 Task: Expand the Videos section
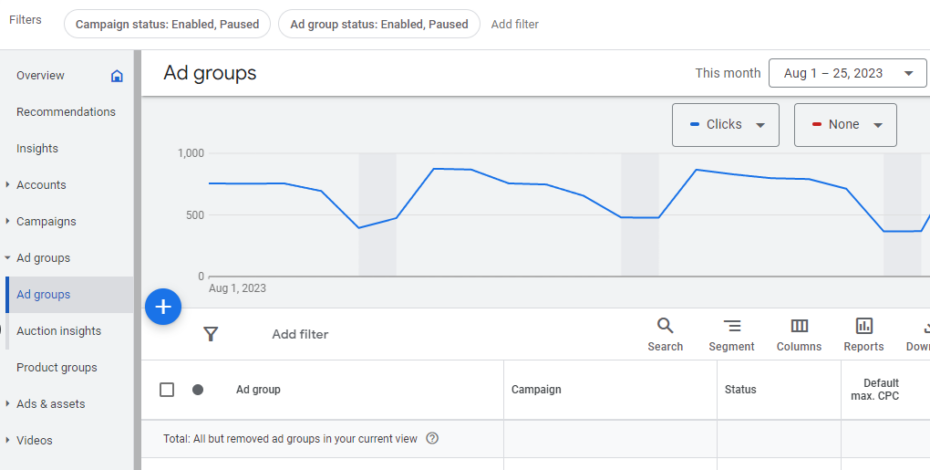(7, 440)
